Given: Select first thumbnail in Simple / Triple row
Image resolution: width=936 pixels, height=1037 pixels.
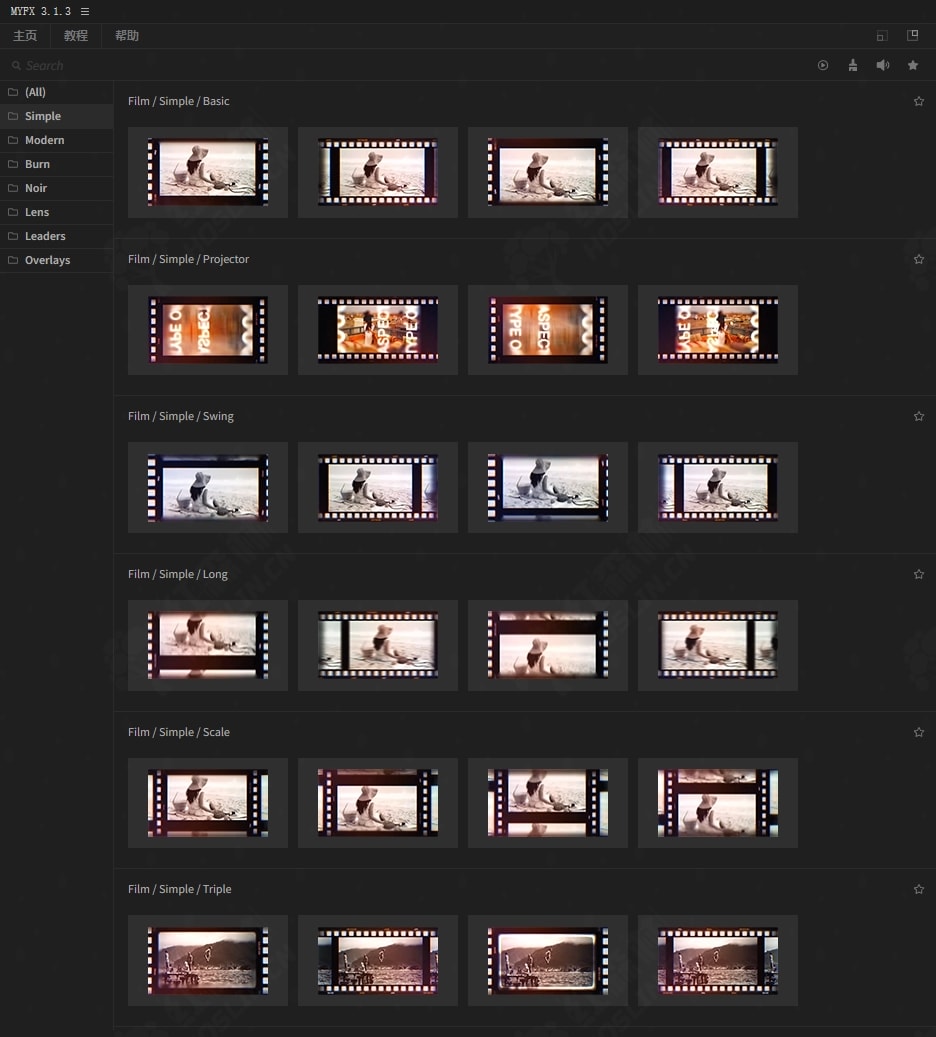Looking at the screenshot, I should (x=208, y=960).
